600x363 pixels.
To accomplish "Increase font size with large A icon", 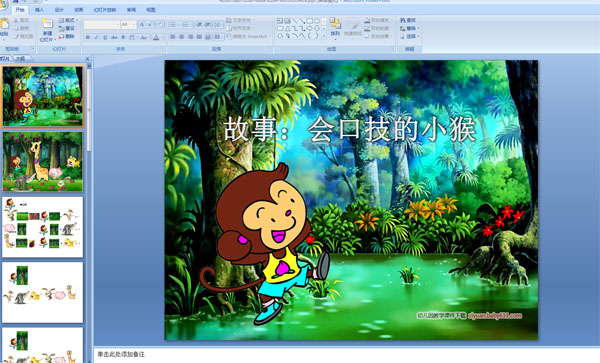I will pyautogui.click(x=142, y=24).
